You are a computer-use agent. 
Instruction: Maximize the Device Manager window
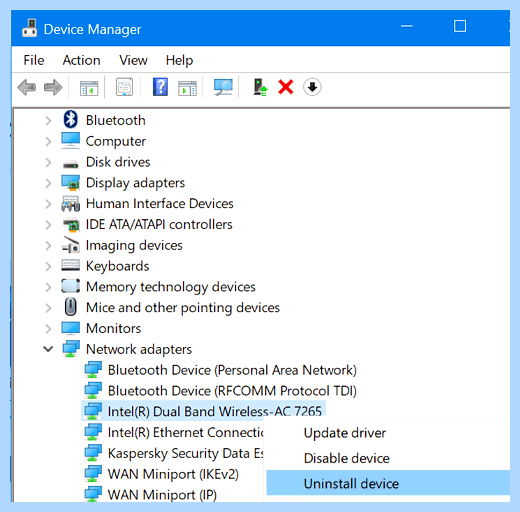tap(460, 26)
